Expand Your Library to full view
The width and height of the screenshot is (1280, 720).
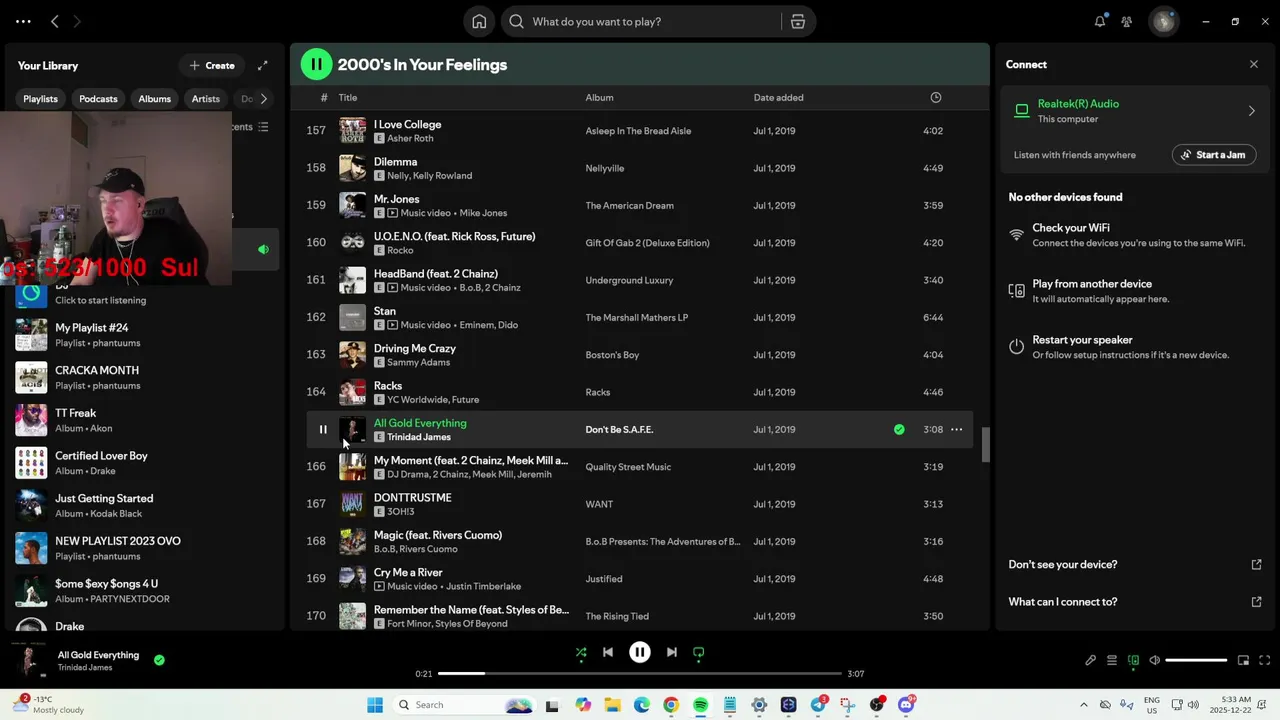pyautogui.click(x=263, y=65)
